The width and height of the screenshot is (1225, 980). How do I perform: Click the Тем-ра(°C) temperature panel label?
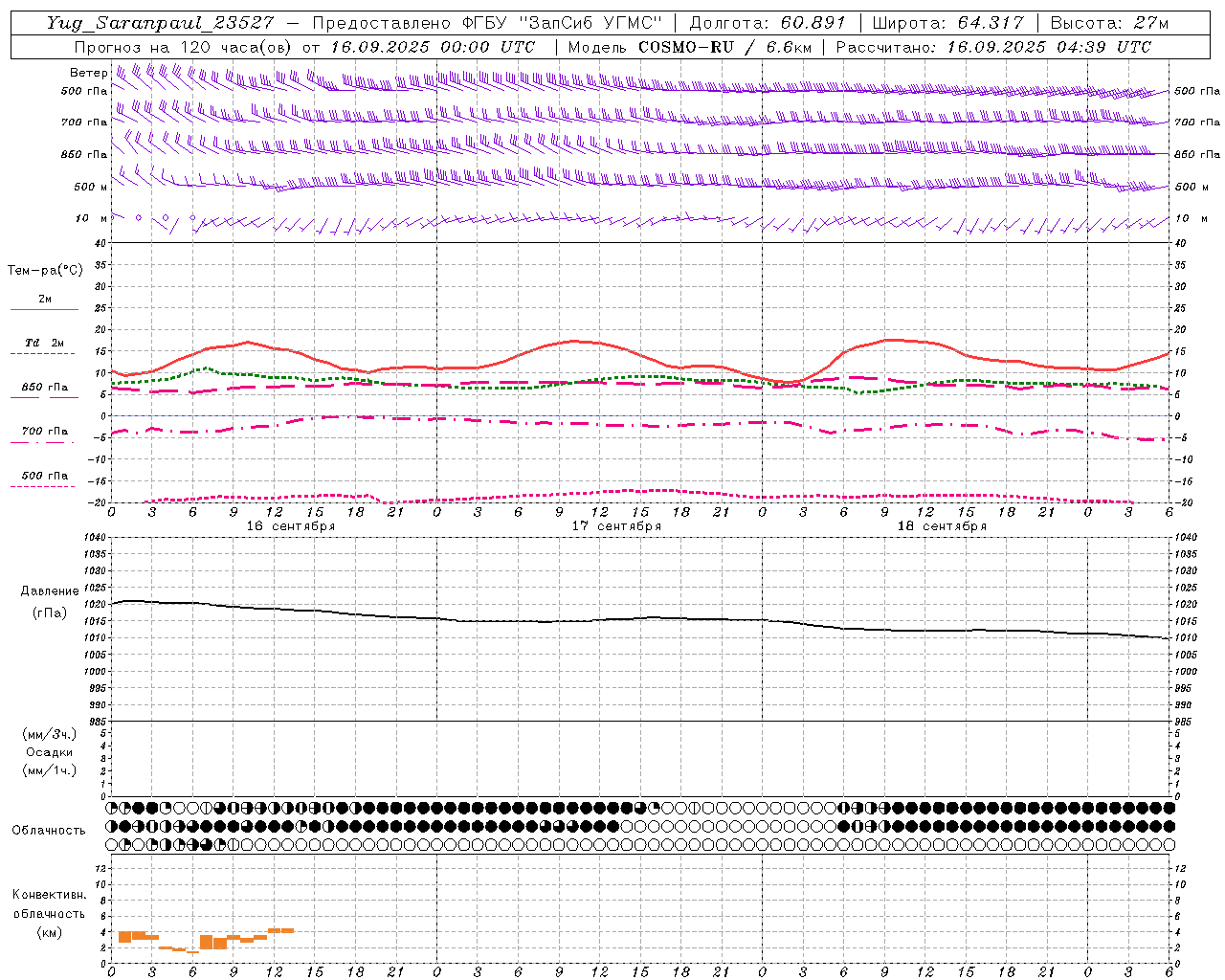click(x=45, y=271)
